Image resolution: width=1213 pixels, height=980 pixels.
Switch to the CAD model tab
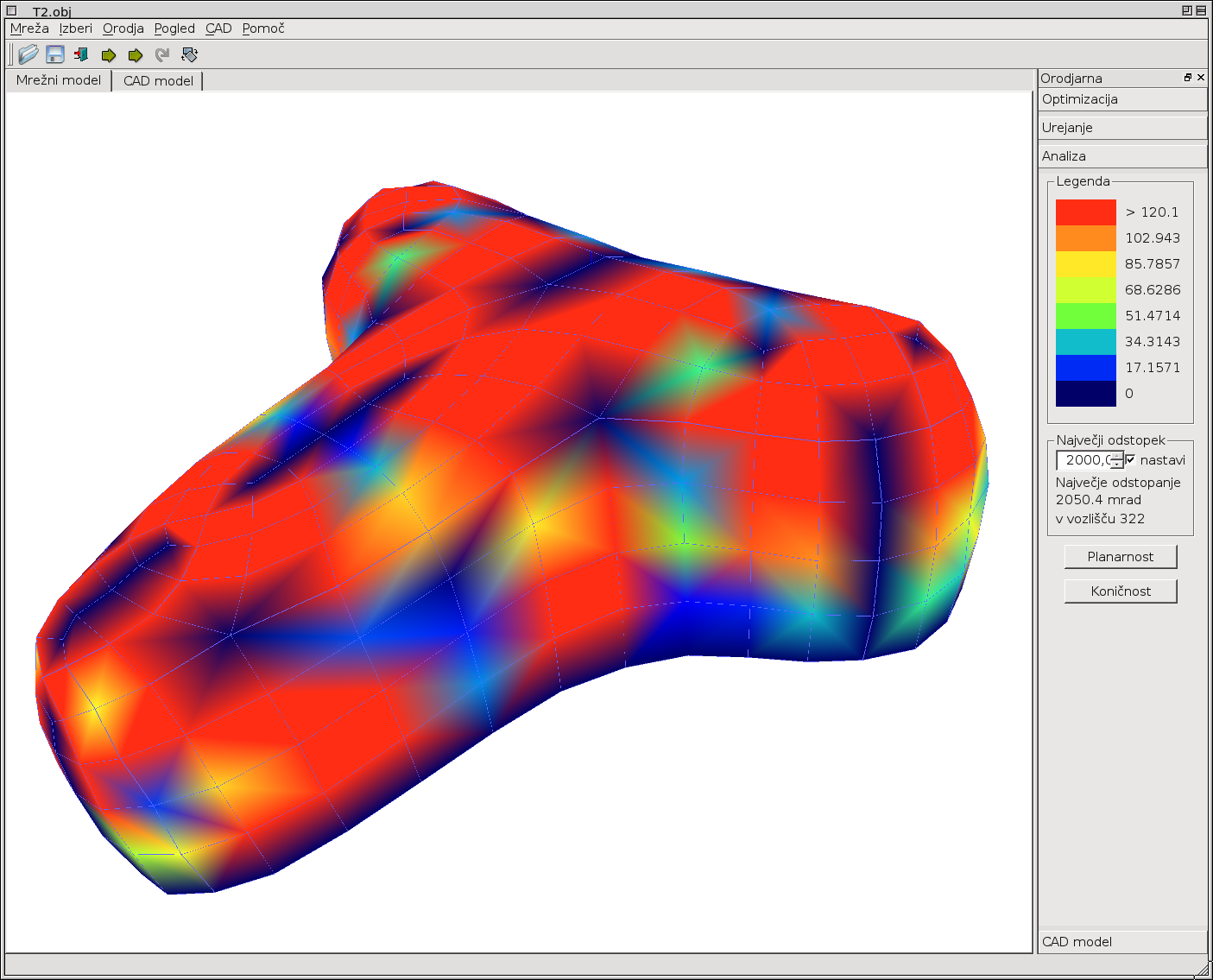[x=158, y=81]
